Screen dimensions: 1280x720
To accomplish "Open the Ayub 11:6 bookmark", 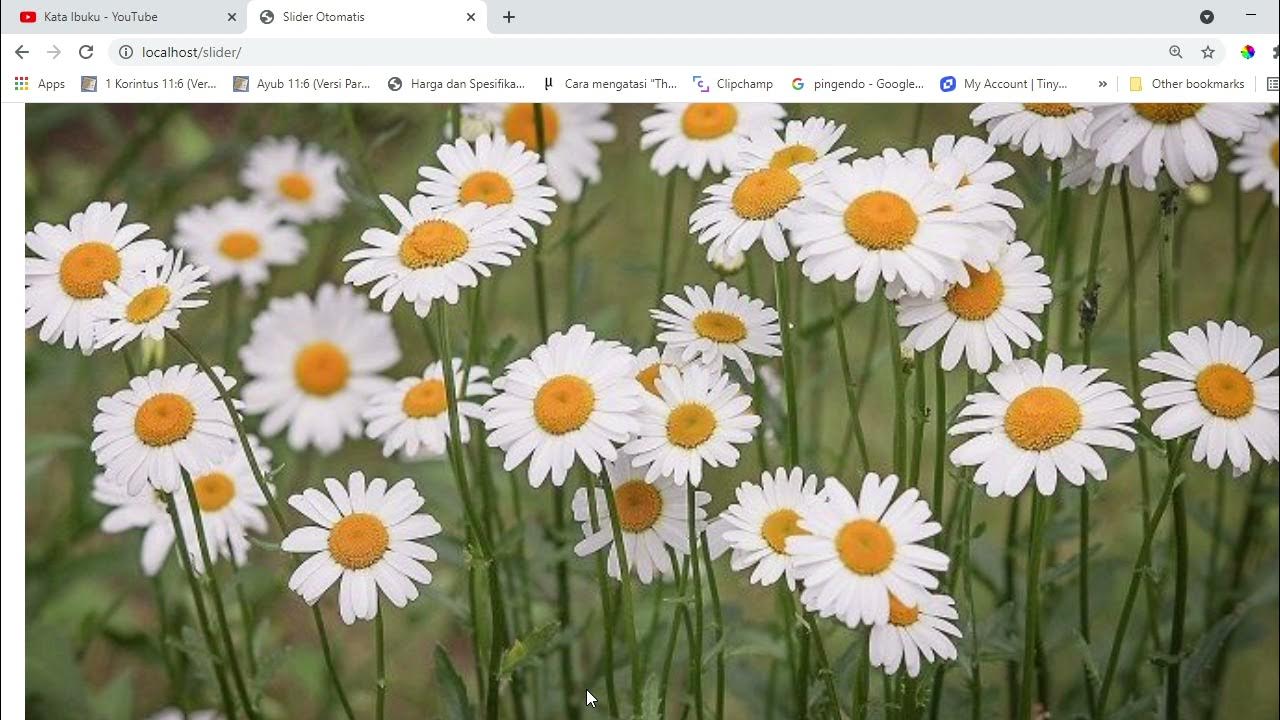I will pos(302,84).
